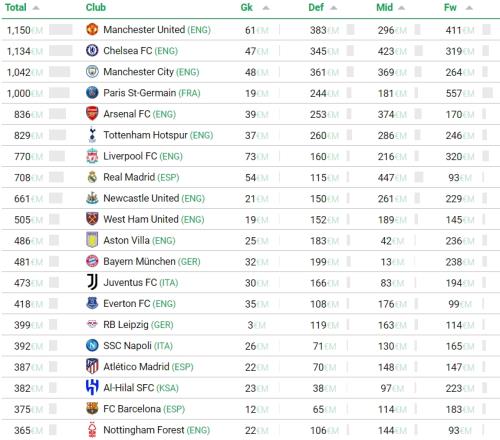Sort by Mid column header

[x=384, y=7]
